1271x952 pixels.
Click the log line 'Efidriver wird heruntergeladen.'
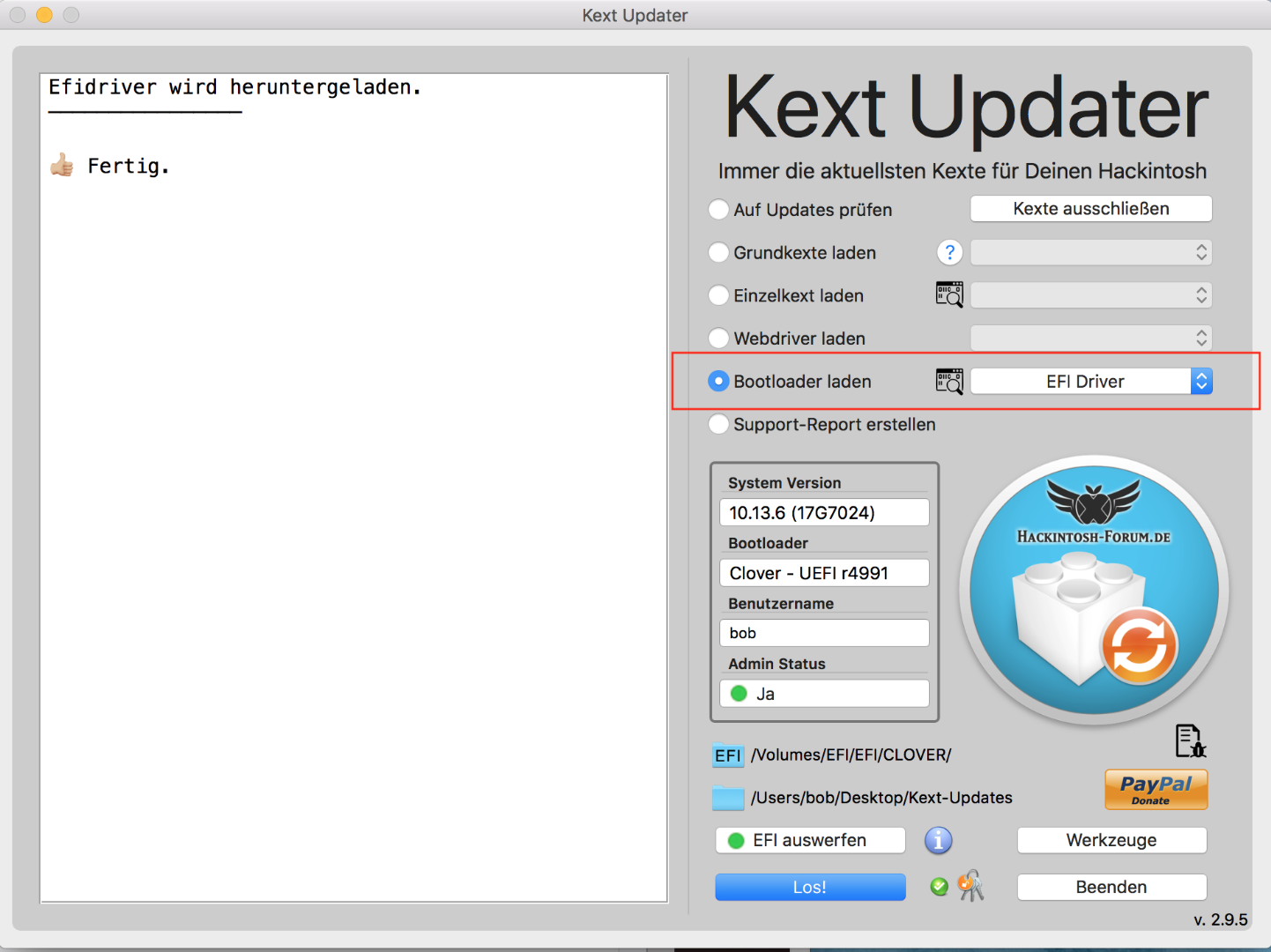tap(235, 87)
